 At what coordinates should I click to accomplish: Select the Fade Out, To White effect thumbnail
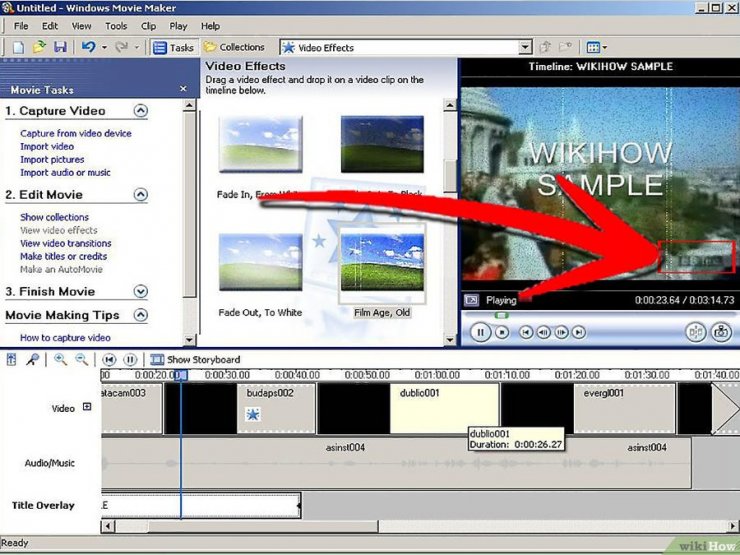[x=260, y=262]
